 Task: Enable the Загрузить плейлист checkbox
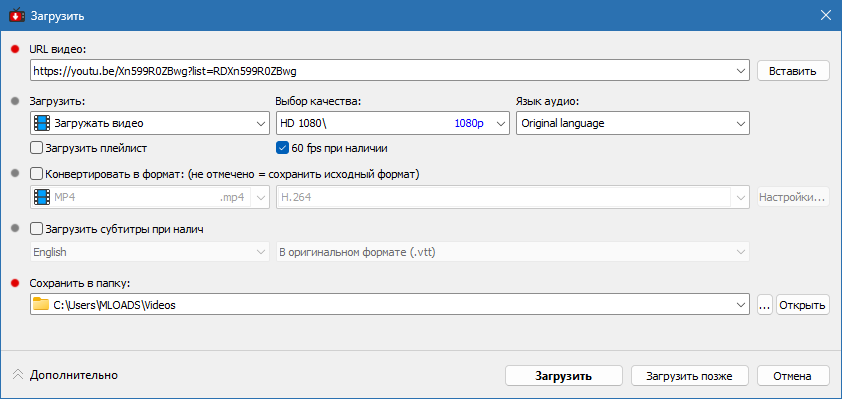pyautogui.click(x=37, y=147)
